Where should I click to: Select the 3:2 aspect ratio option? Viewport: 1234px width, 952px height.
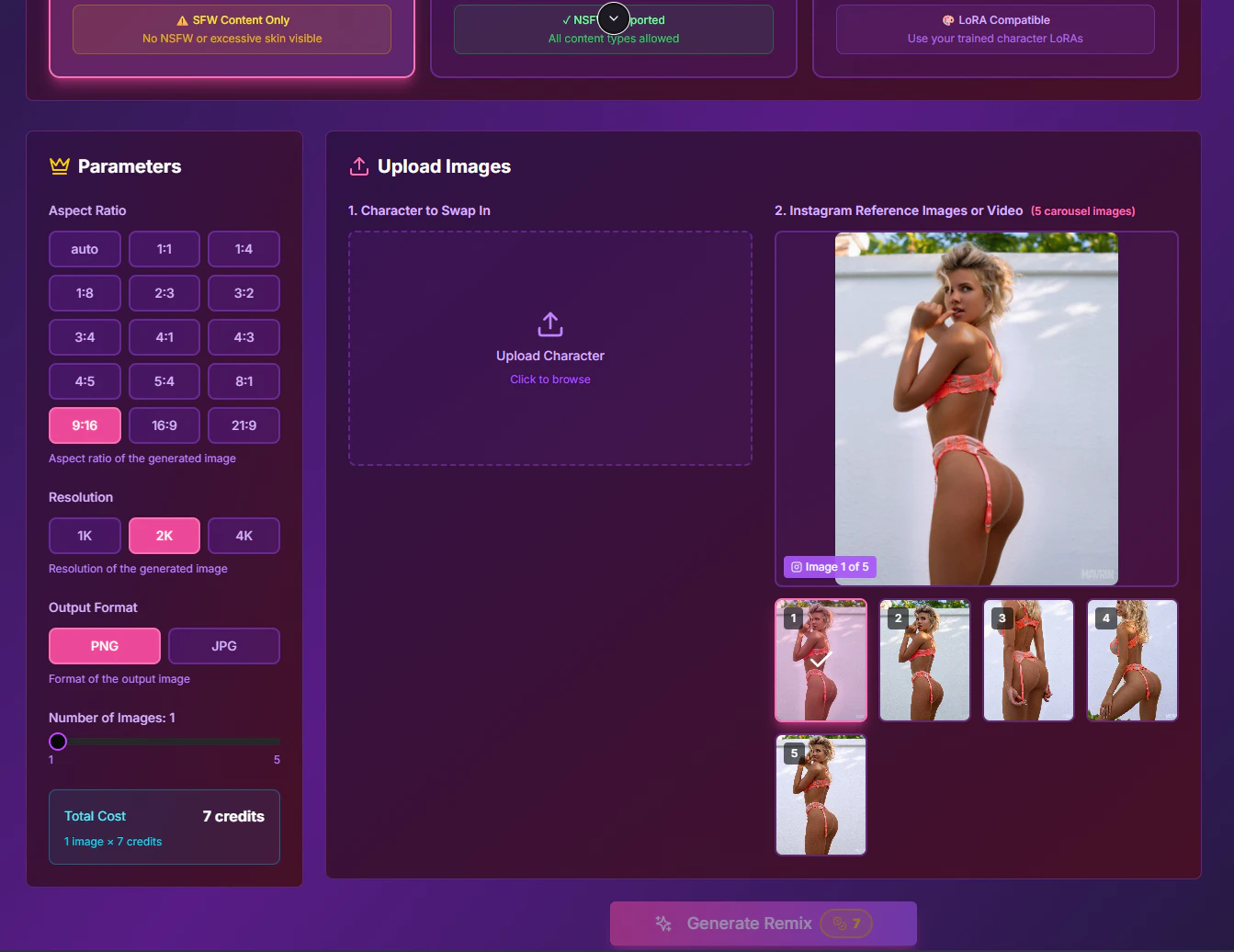tap(243, 293)
